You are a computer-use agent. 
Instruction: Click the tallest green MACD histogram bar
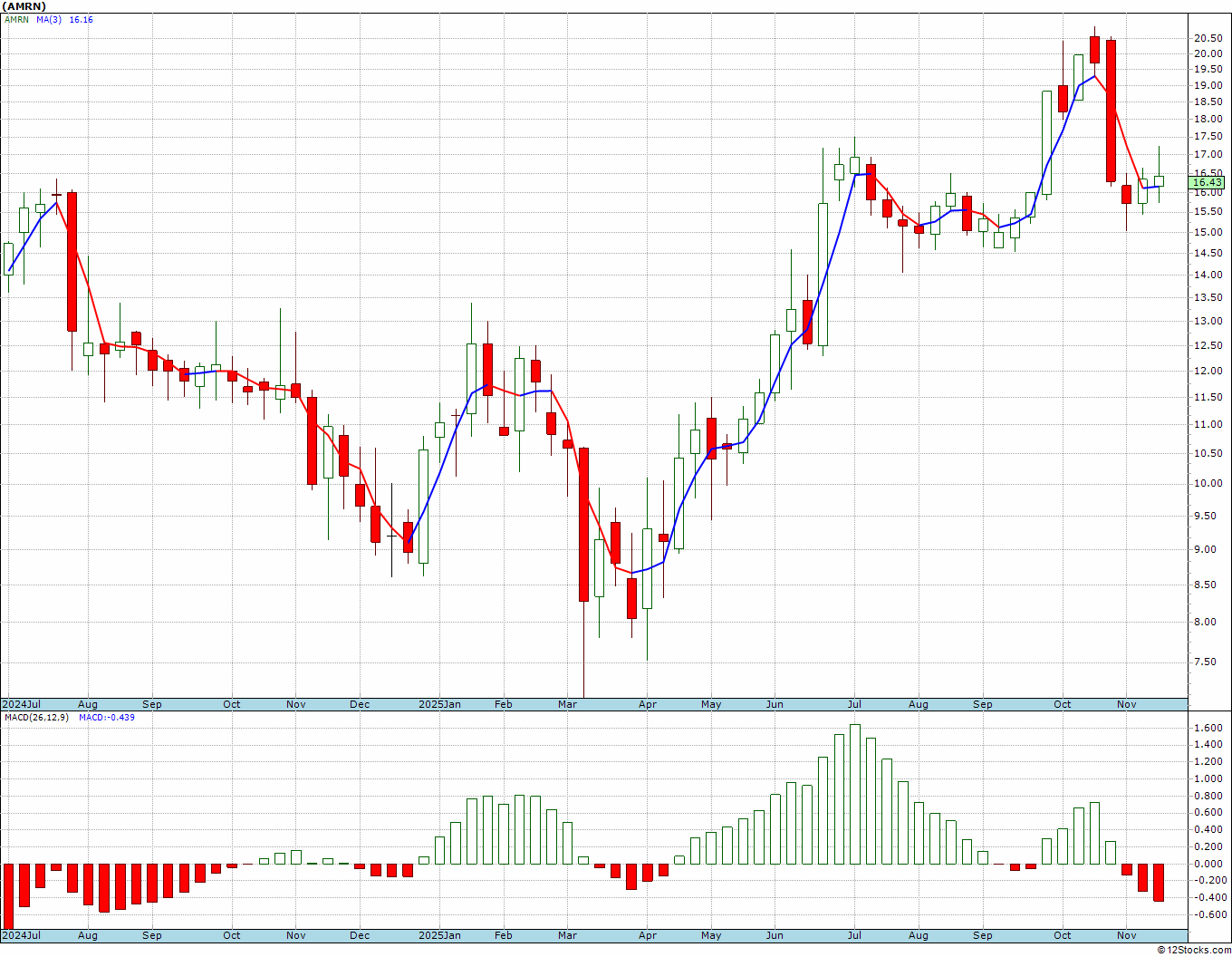[x=855, y=795]
